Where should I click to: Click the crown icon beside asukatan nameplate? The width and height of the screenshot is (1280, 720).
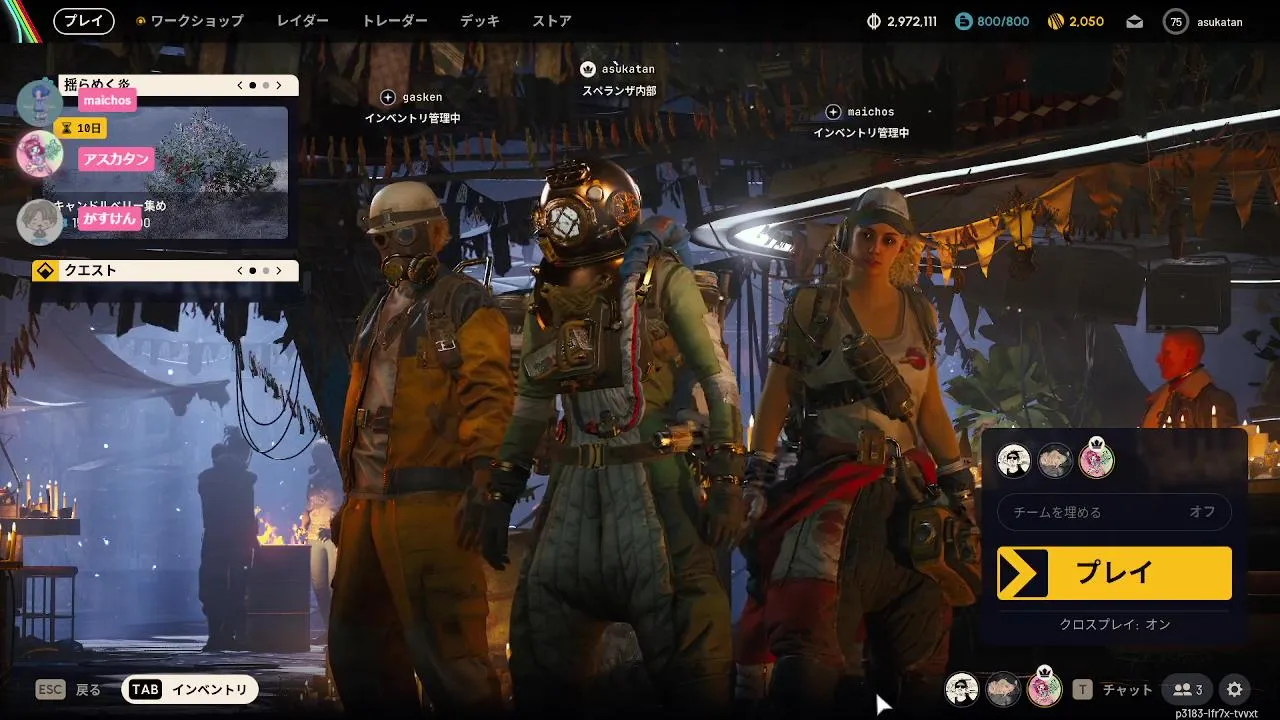[588, 69]
